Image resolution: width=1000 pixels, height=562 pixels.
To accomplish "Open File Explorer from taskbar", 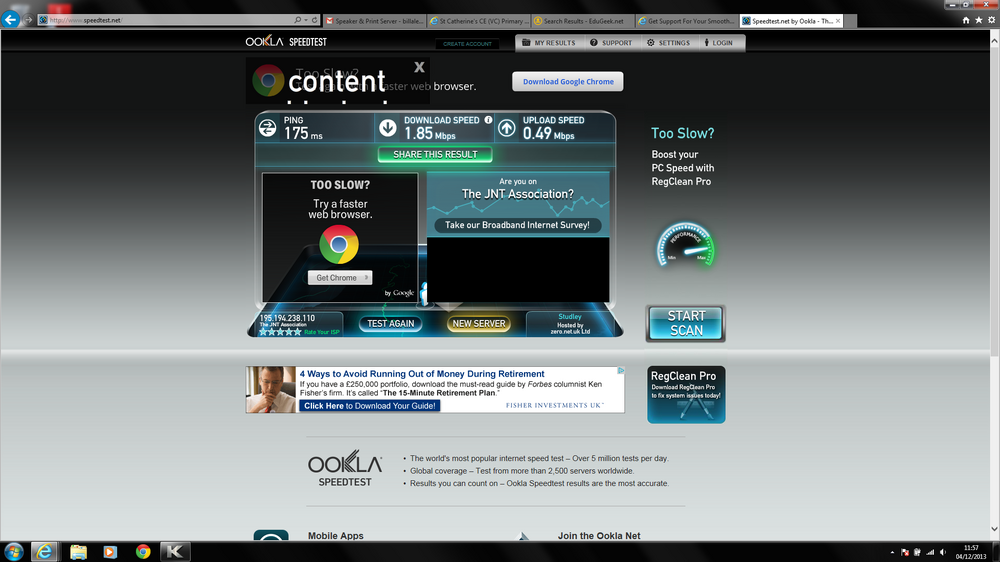I will [x=78, y=551].
